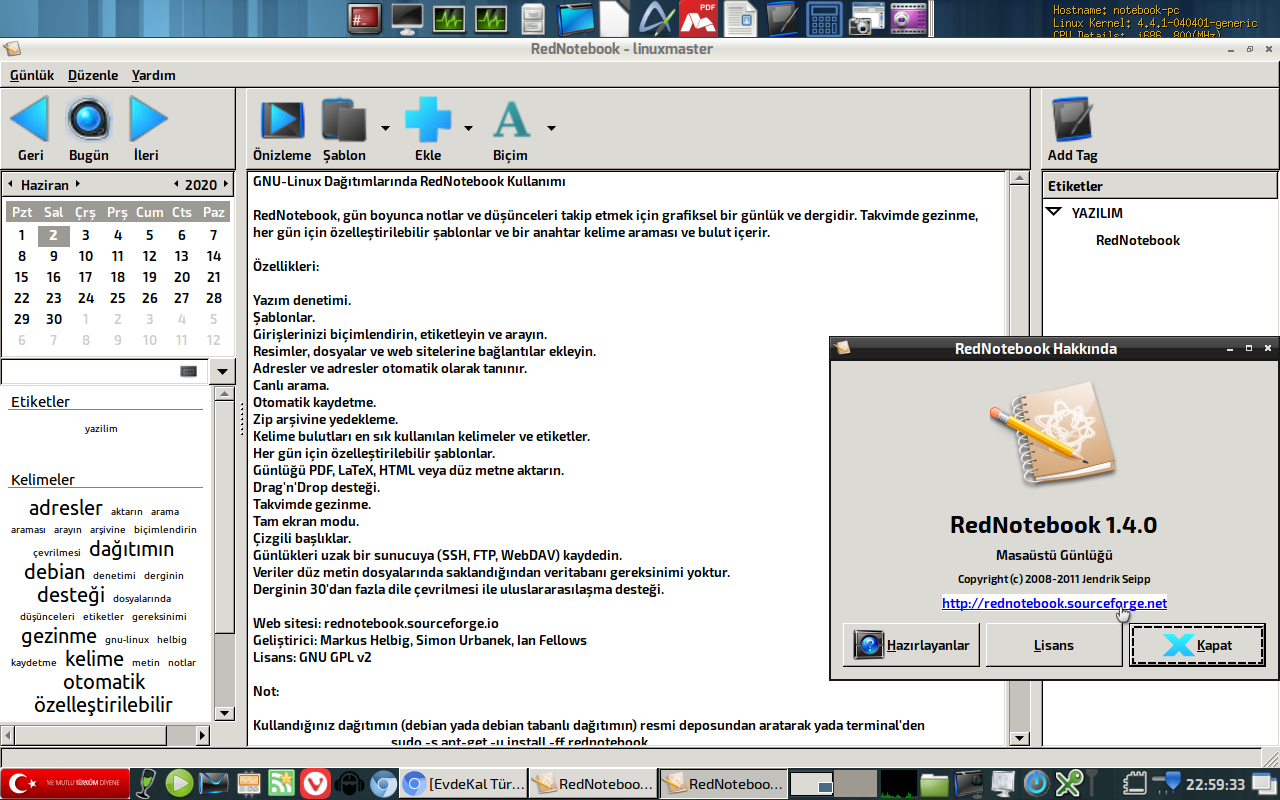Viewport: 1280px width, 800px height.
Task: Open the RSS feed reader icon
Action: [282, 783]
